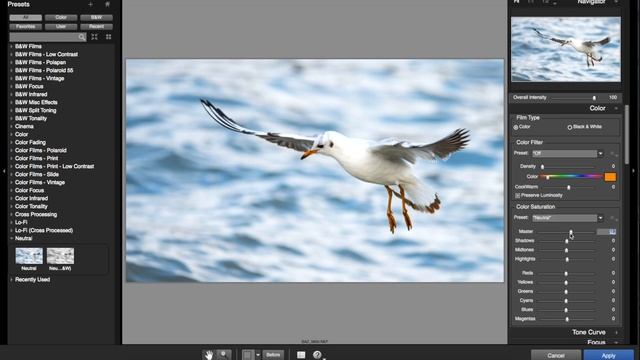Screen dimensions: 640x360
Task: Click the Navigator preview thumbnail
Action: tap(566, 49)
